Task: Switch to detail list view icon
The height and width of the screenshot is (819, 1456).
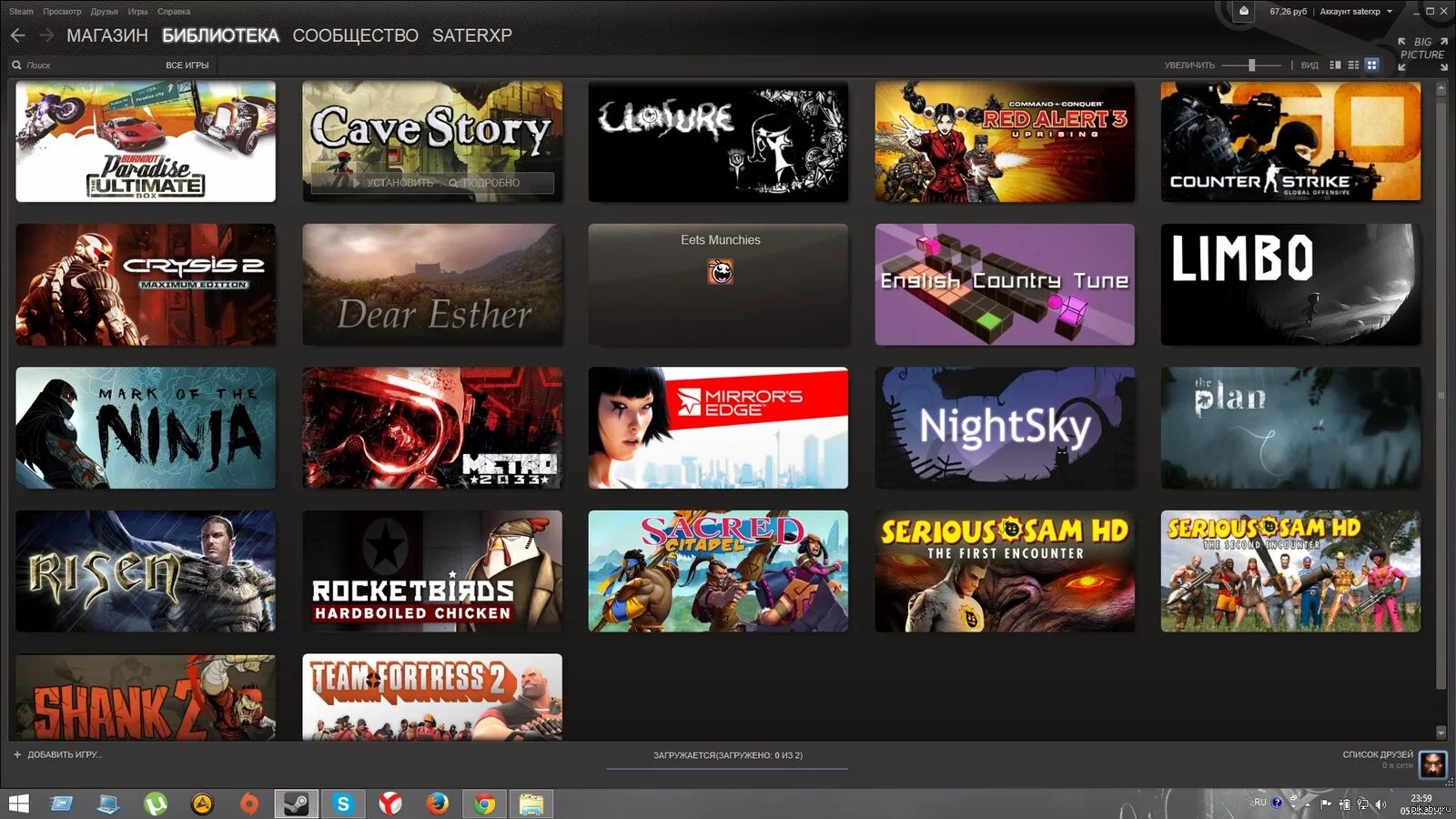Action: (x=1335, y=65)
